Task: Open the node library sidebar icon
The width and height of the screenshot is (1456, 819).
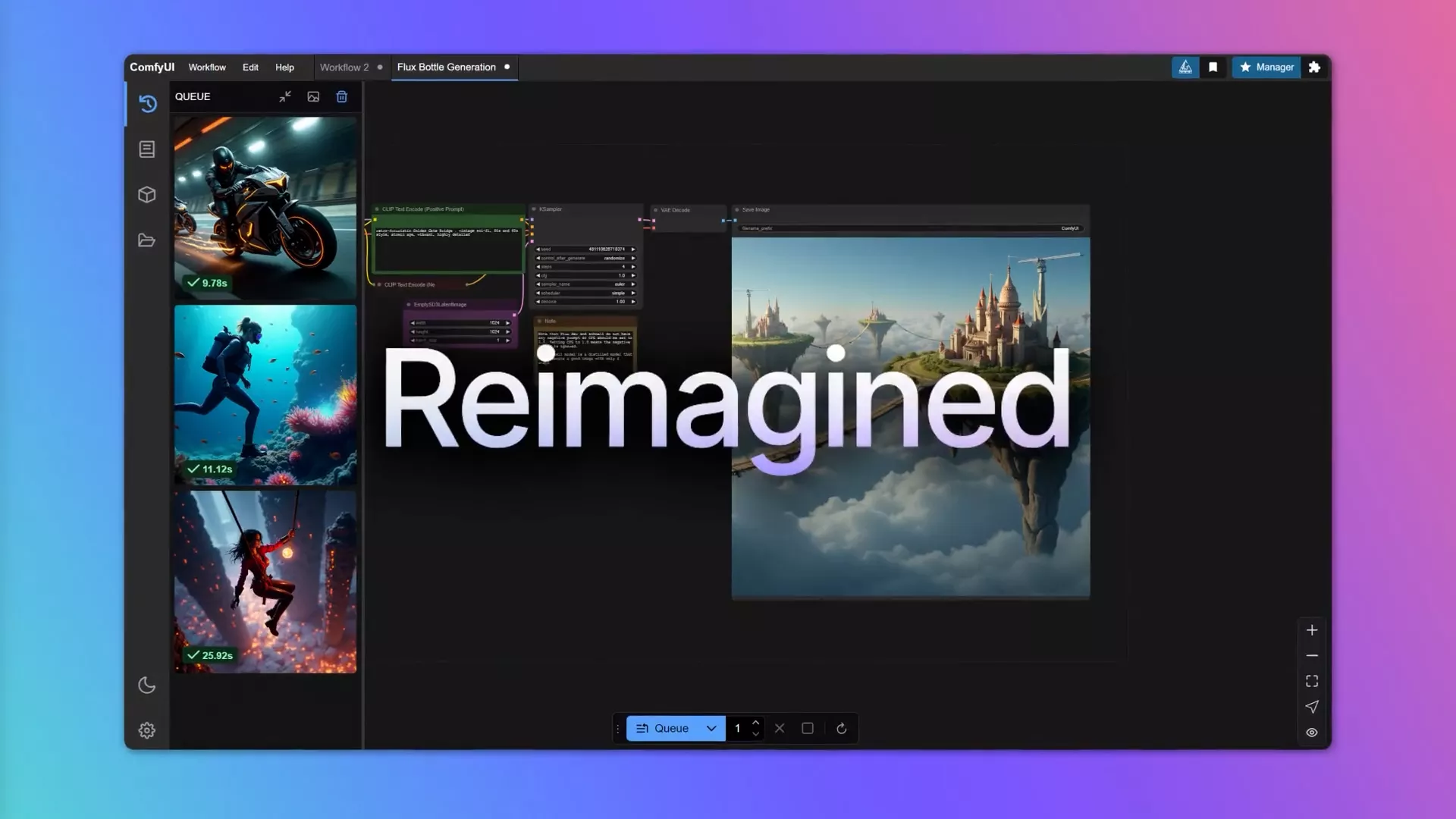Action: pyautogui.click(x=147, y=149)
